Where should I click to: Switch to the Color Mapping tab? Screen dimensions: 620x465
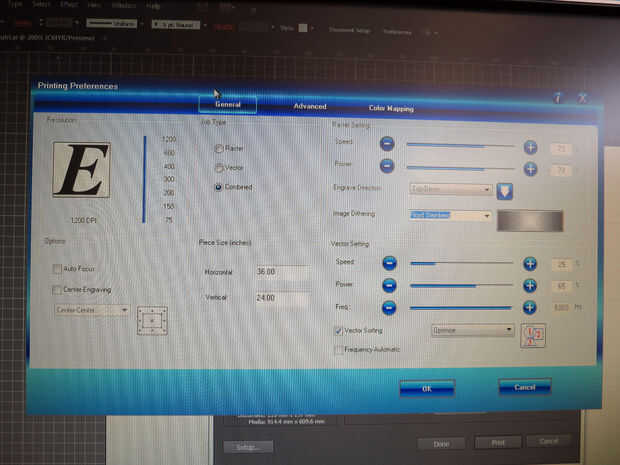391,108
